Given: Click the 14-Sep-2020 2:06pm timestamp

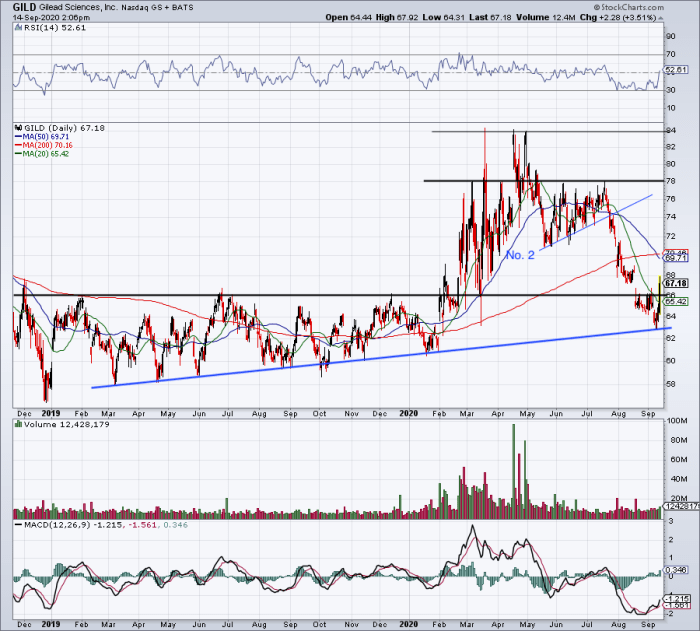Looking at the screenshot, I should point(51,18).
